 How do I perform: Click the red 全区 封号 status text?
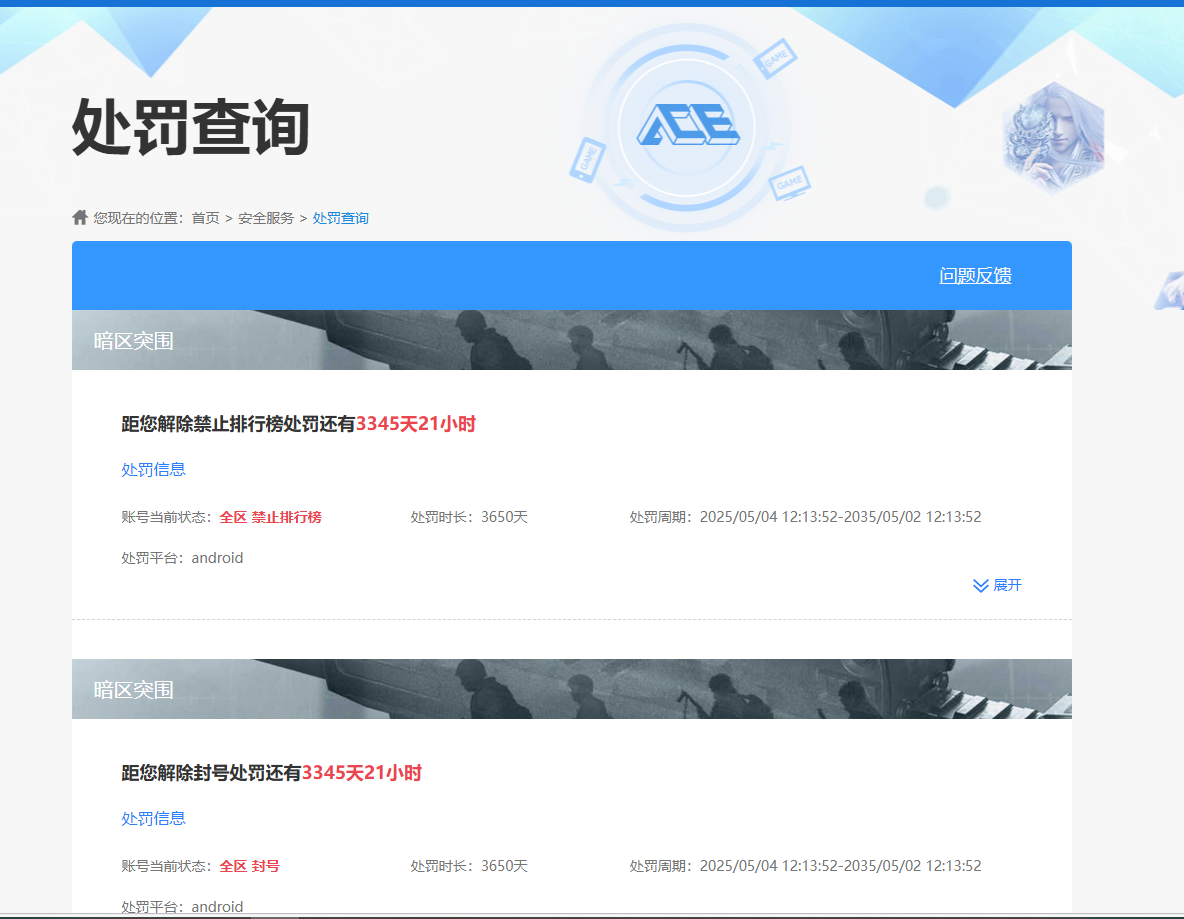(249, 866)
